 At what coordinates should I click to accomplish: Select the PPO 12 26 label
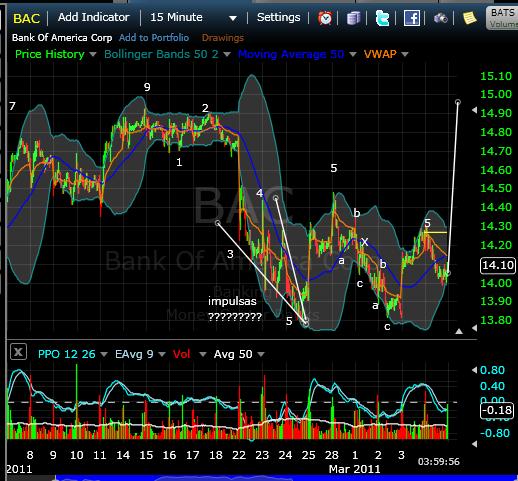(x=67, y=354)
